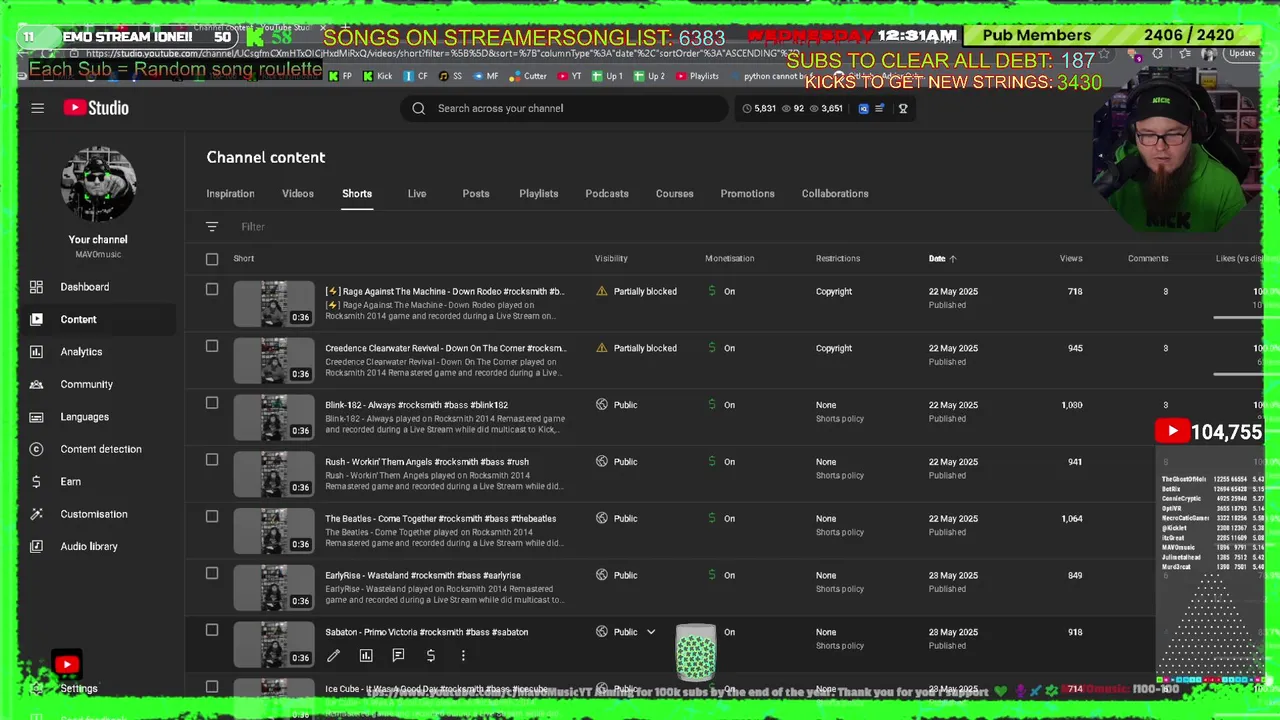This screenshot has width=1280, height=720.
Task: Open the Languages sidebar icon
Action: pyautogui.click(x=36, y=417)
